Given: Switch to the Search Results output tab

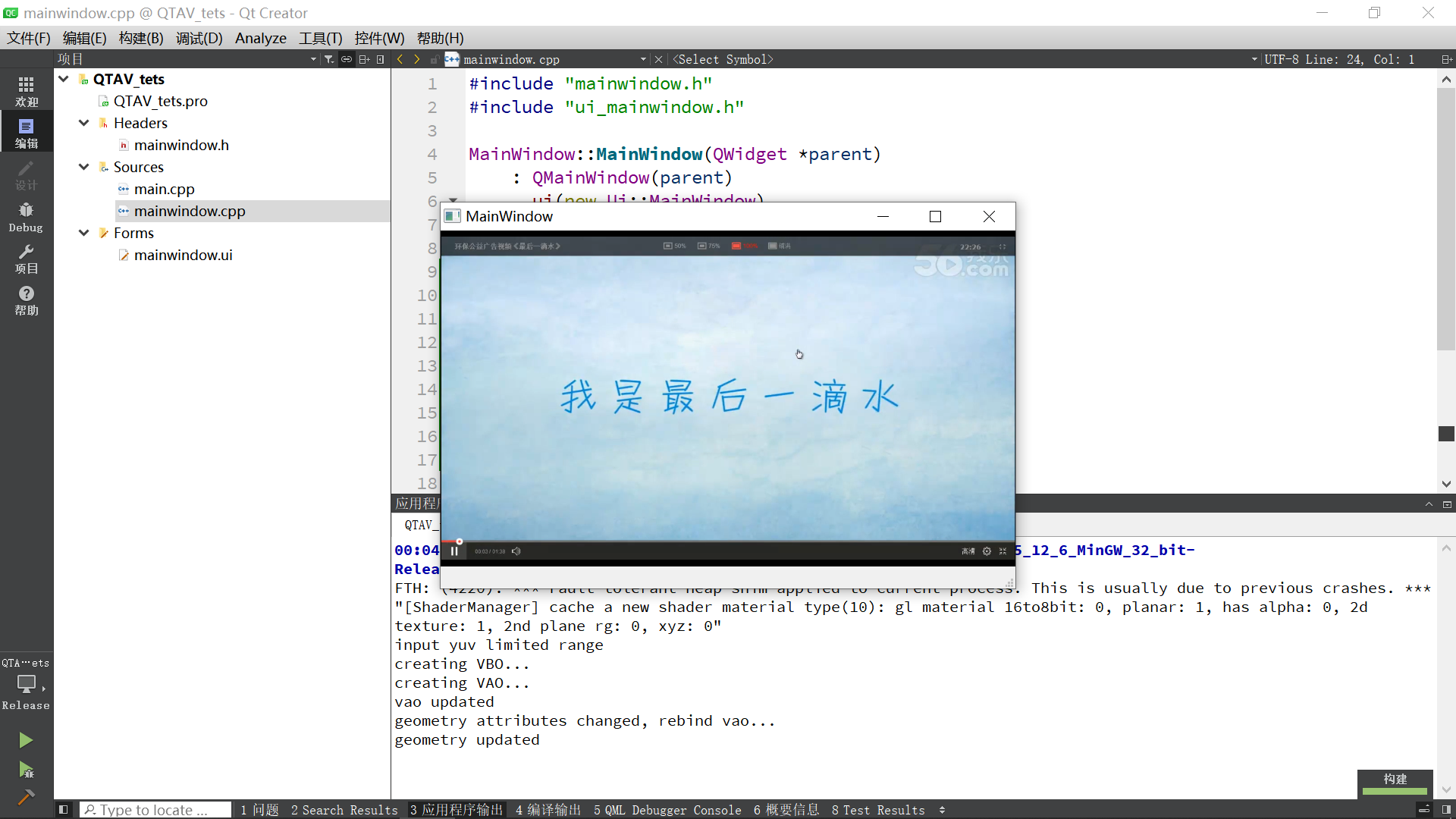Looking at the screenshot, I should (x=344, y=810).
